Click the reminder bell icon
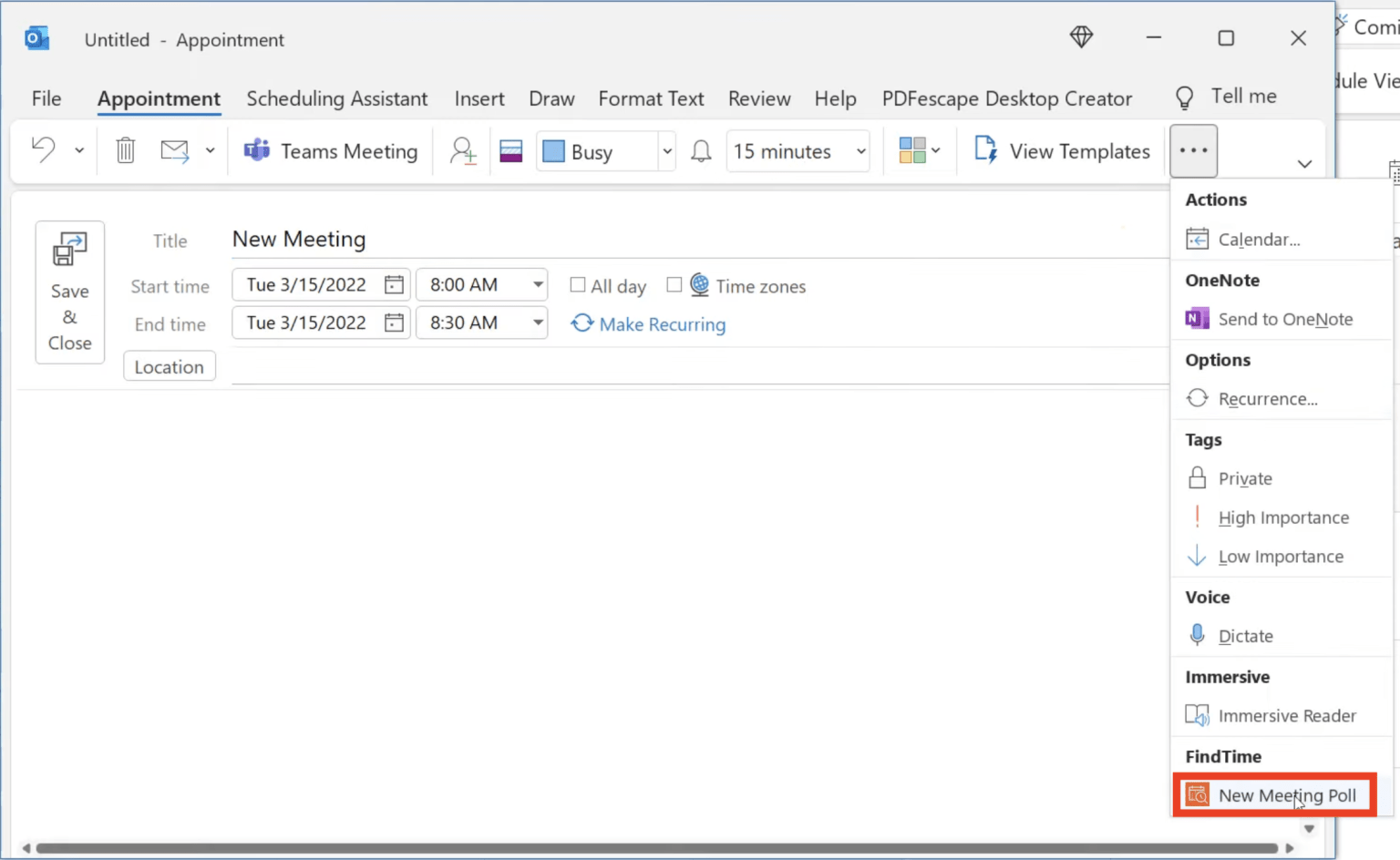 tap(701, 151)
